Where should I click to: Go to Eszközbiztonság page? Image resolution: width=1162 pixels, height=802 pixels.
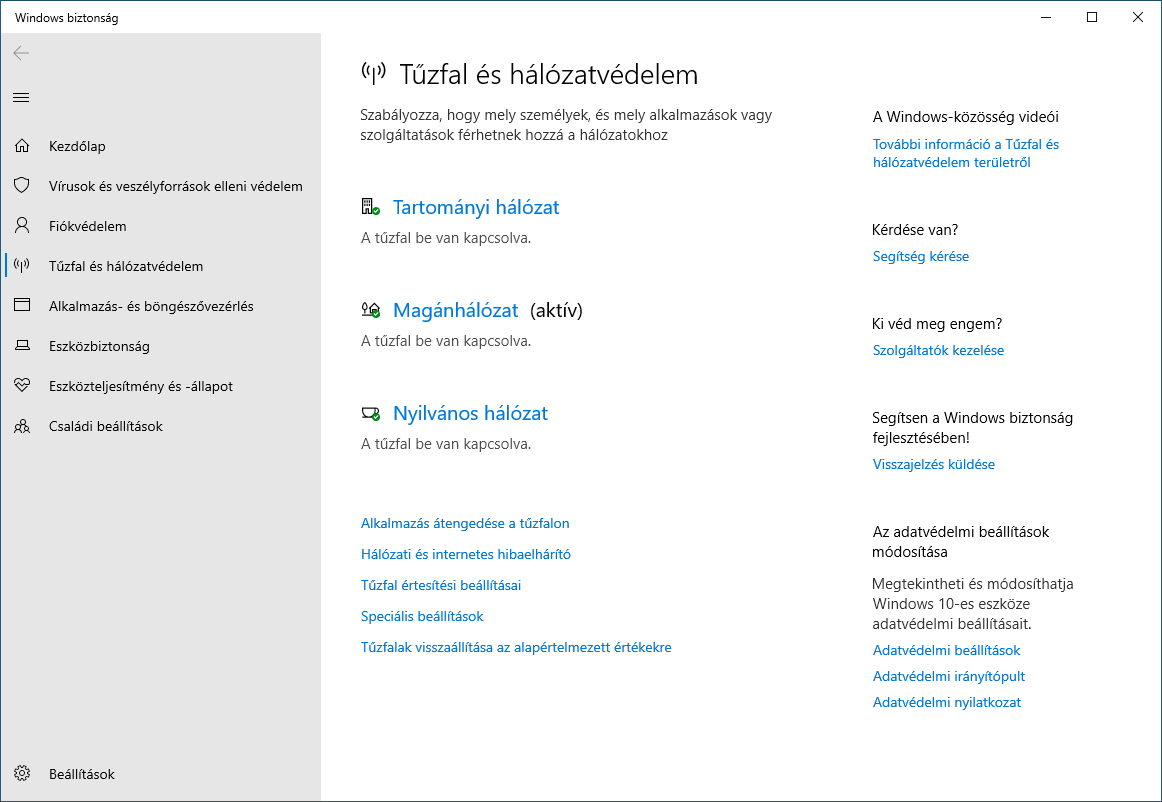click(x=99, y=346)
